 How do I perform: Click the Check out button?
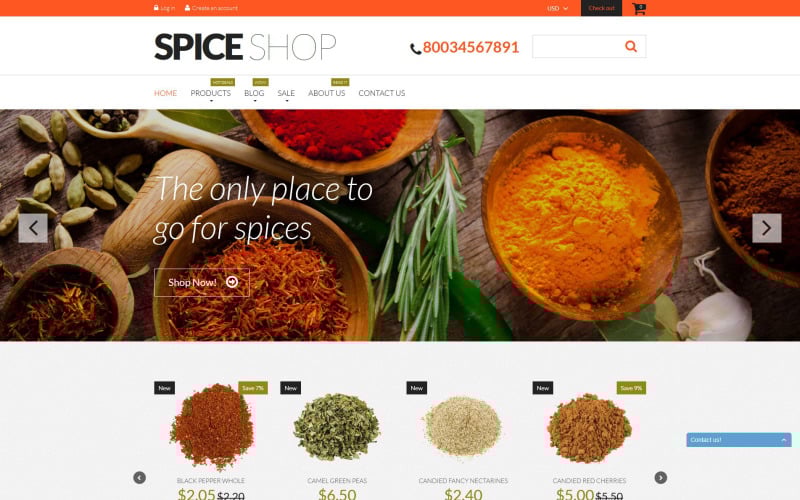(x=602, y=8)
